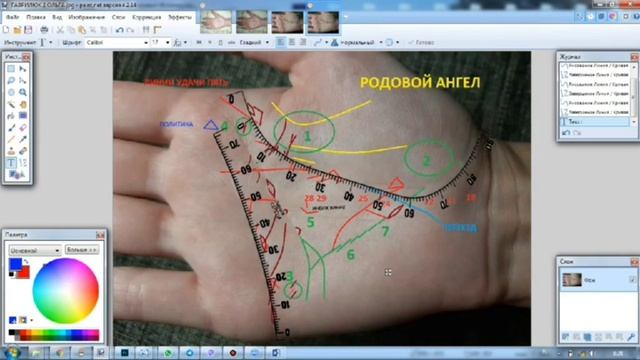This screenshot has width=640, height=360.
Task: Toggle underline text formatting
Action: tap(220, 42)
